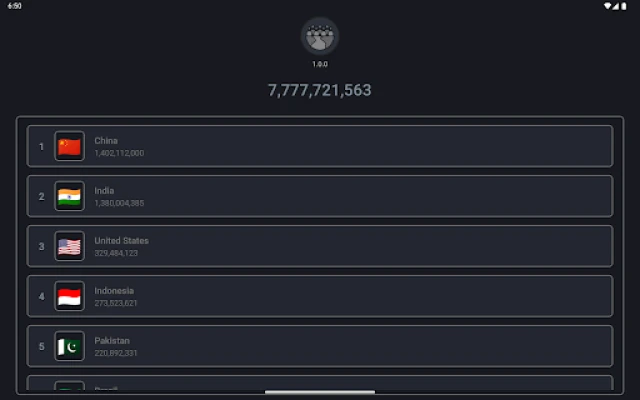The image size is (640, 400).
Task: Tap the Indonesia flag icon
Action: pos(69,296)
